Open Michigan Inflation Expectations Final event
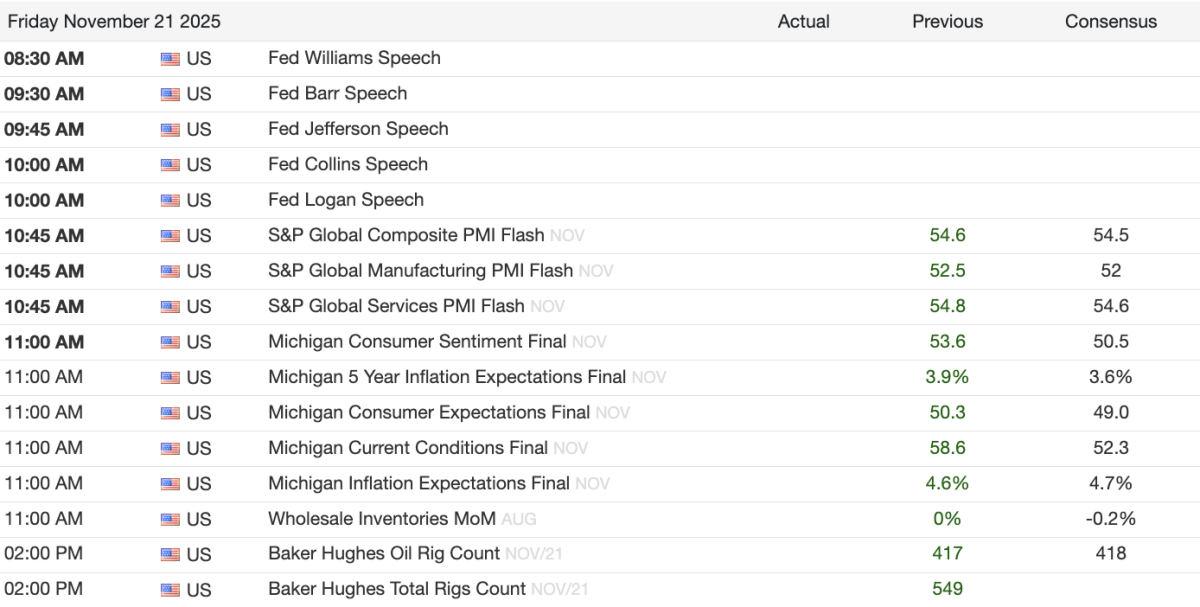The height and width of the screenshot is (607, 1200). [x=419, y=483]
